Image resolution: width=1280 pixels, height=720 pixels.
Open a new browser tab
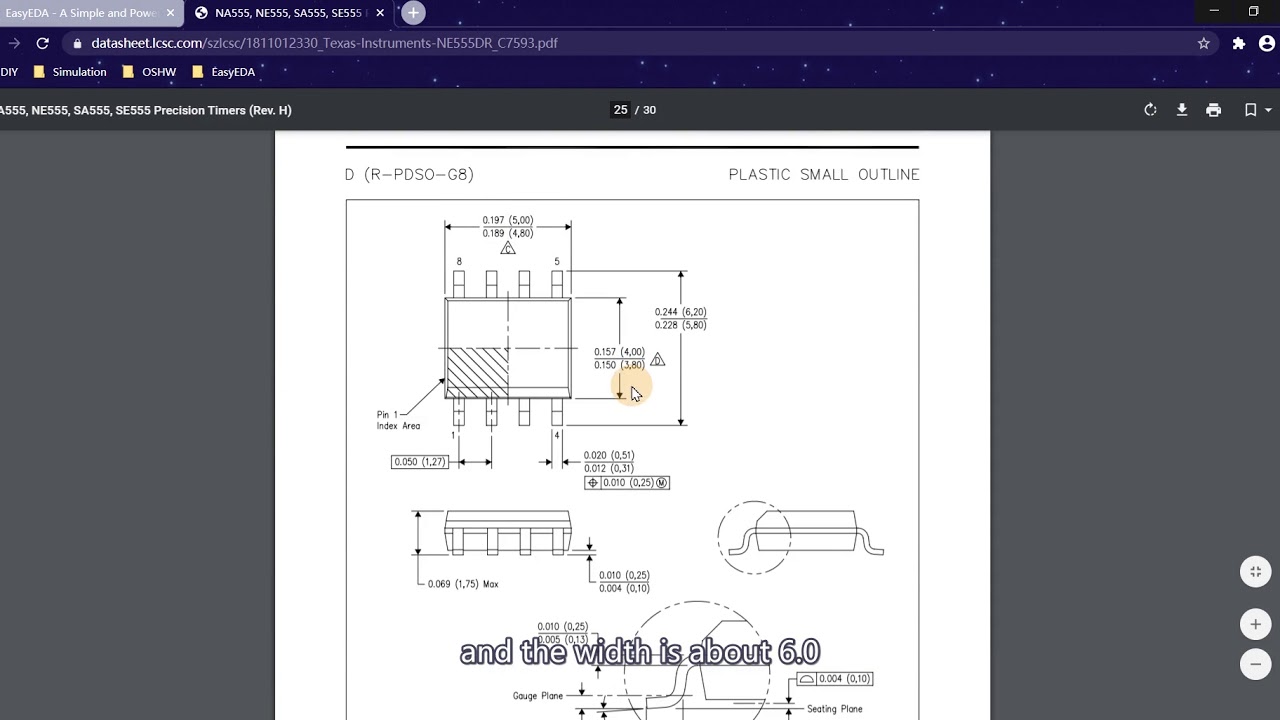point(413,13)
